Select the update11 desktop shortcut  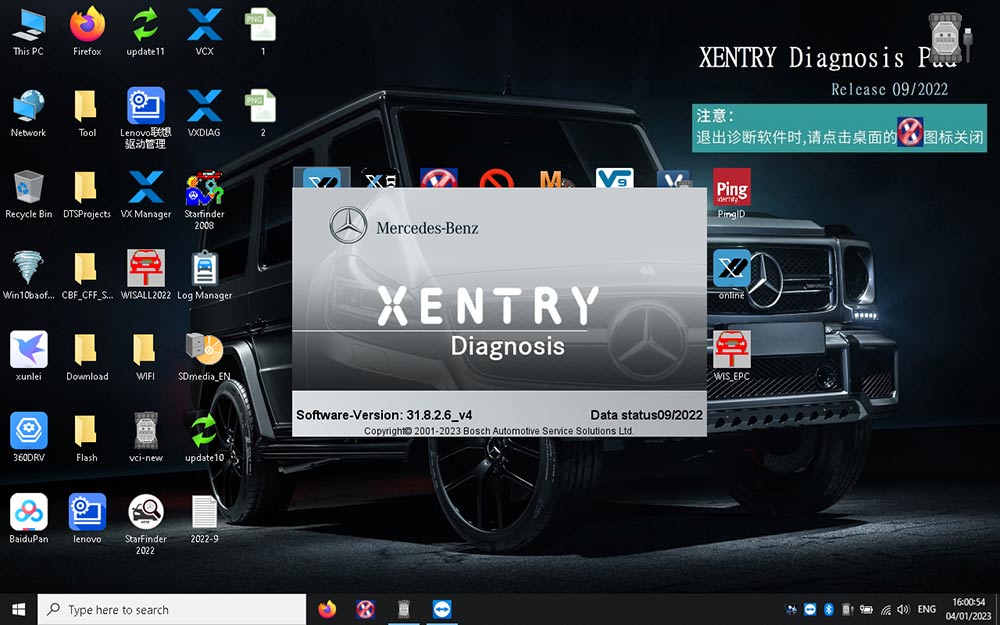[145, 32]
